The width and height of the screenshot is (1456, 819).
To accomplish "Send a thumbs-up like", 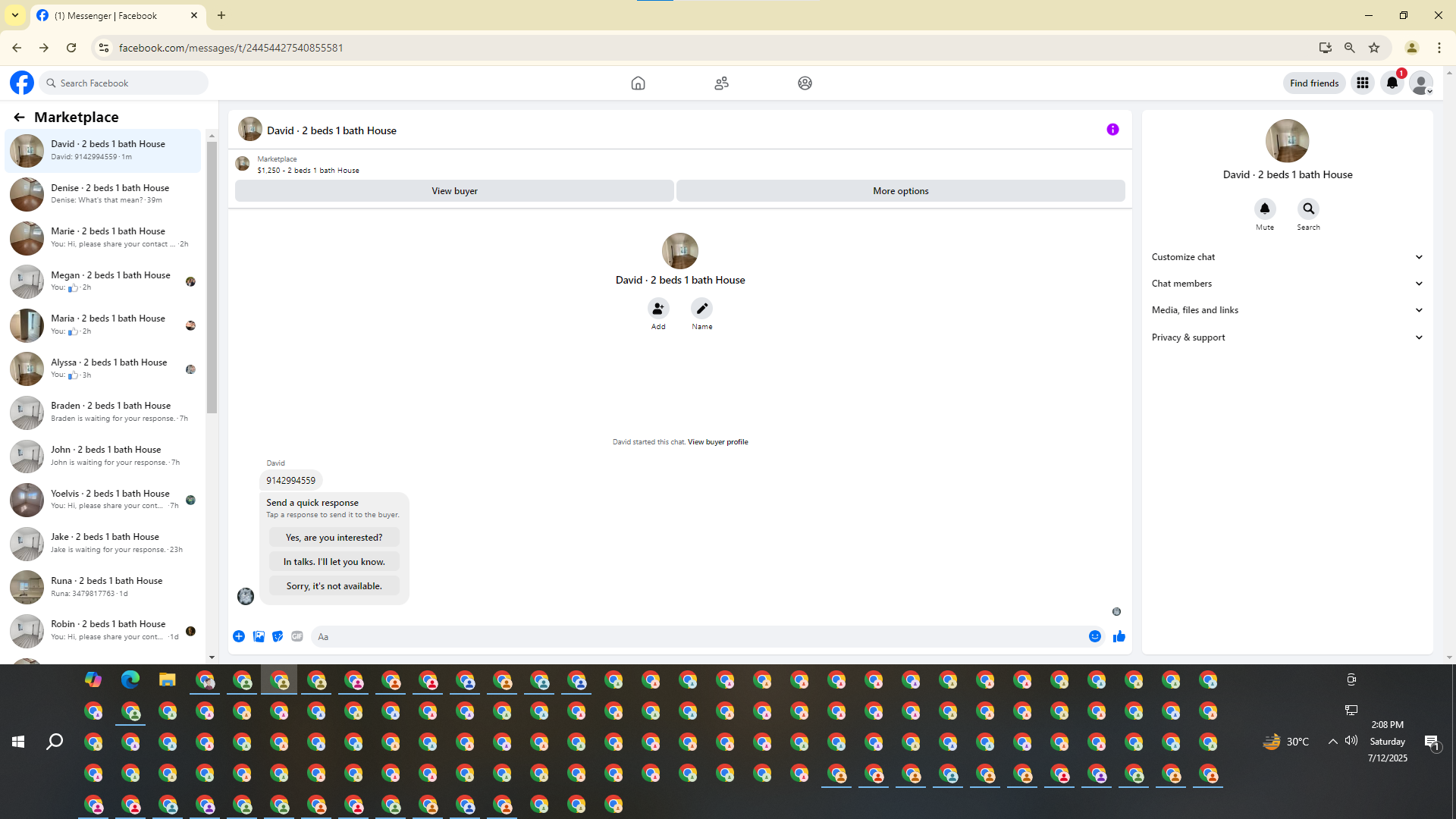I will 1119,637.
